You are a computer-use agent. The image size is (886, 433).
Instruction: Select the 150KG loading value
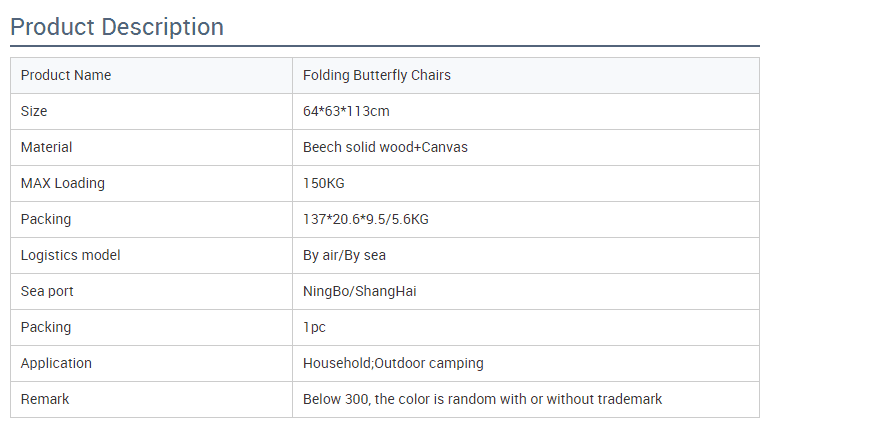click(323, 184)
